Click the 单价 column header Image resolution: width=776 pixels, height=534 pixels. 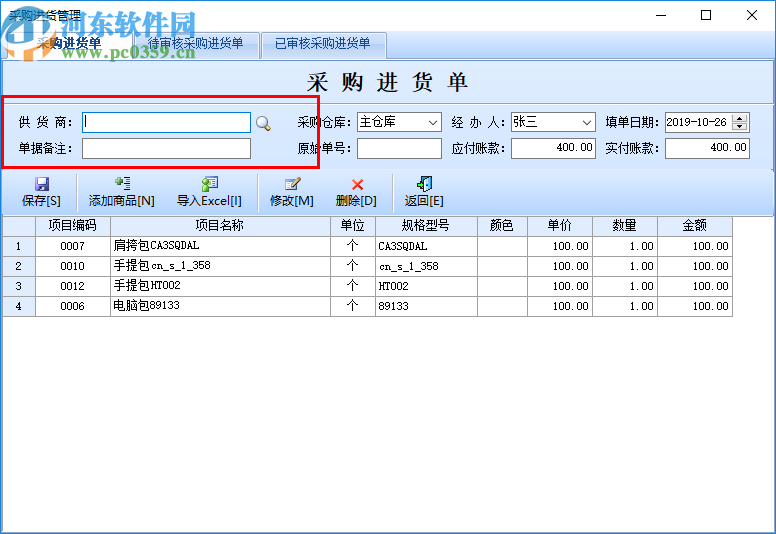tap(560, 226)
